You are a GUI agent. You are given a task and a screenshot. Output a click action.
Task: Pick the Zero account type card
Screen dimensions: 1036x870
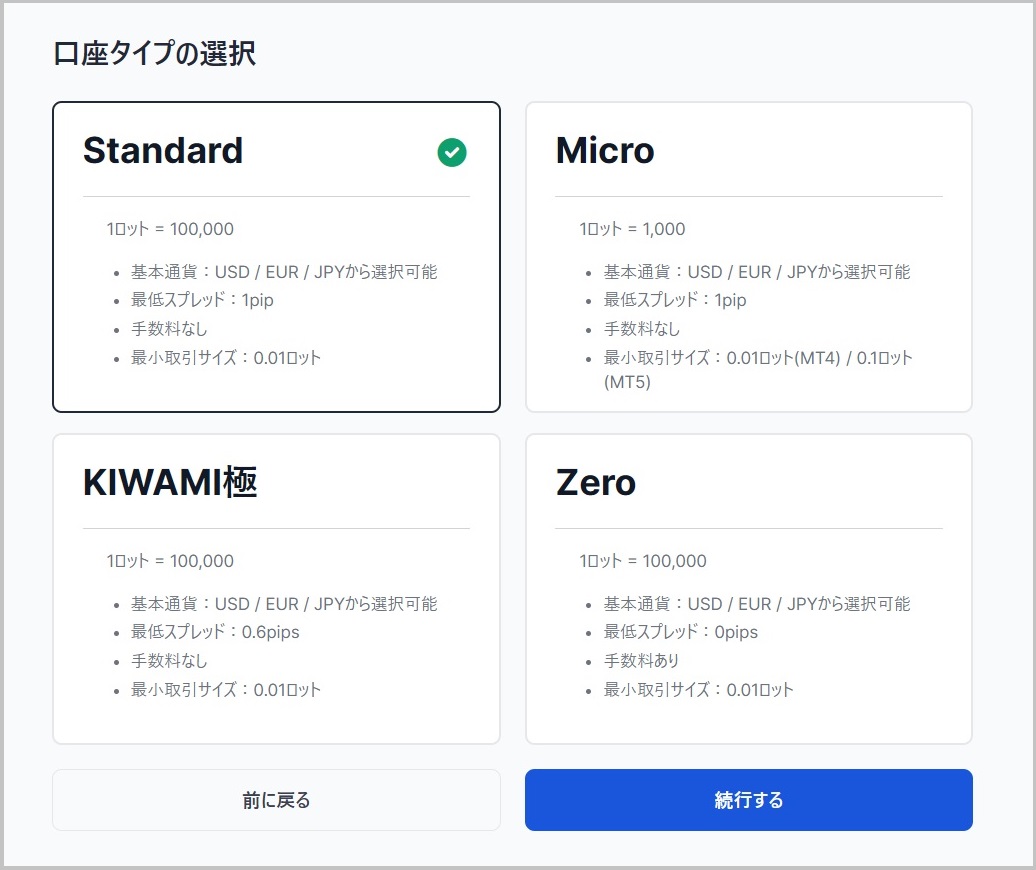(x=748, y=588)
